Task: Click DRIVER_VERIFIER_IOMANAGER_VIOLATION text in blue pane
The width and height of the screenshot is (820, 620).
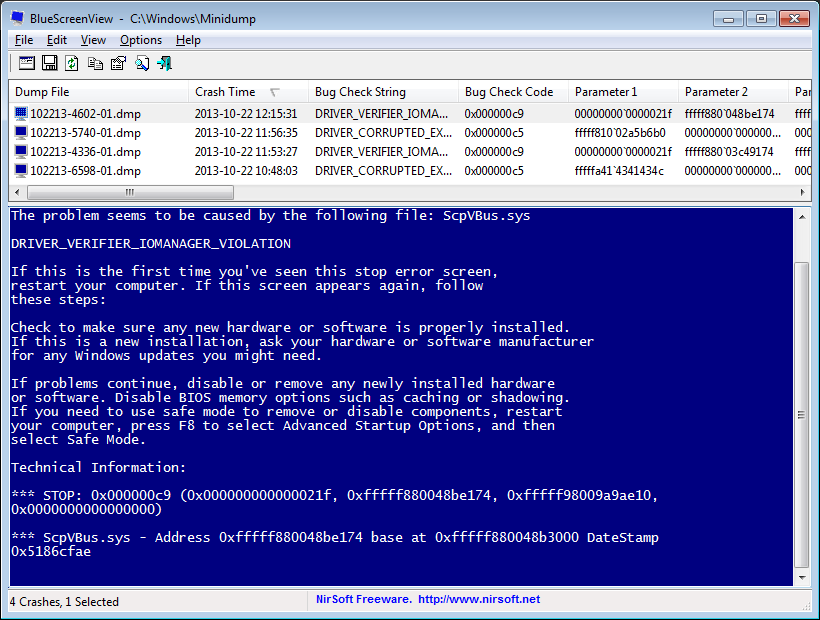Action: click(x=151, y=244)
